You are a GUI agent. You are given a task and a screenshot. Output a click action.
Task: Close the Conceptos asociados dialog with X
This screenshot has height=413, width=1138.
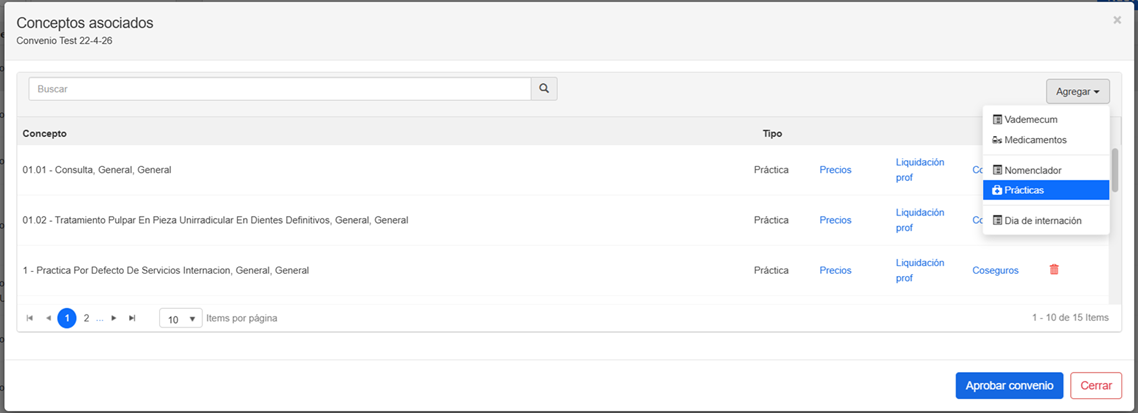click(1117, 20)
